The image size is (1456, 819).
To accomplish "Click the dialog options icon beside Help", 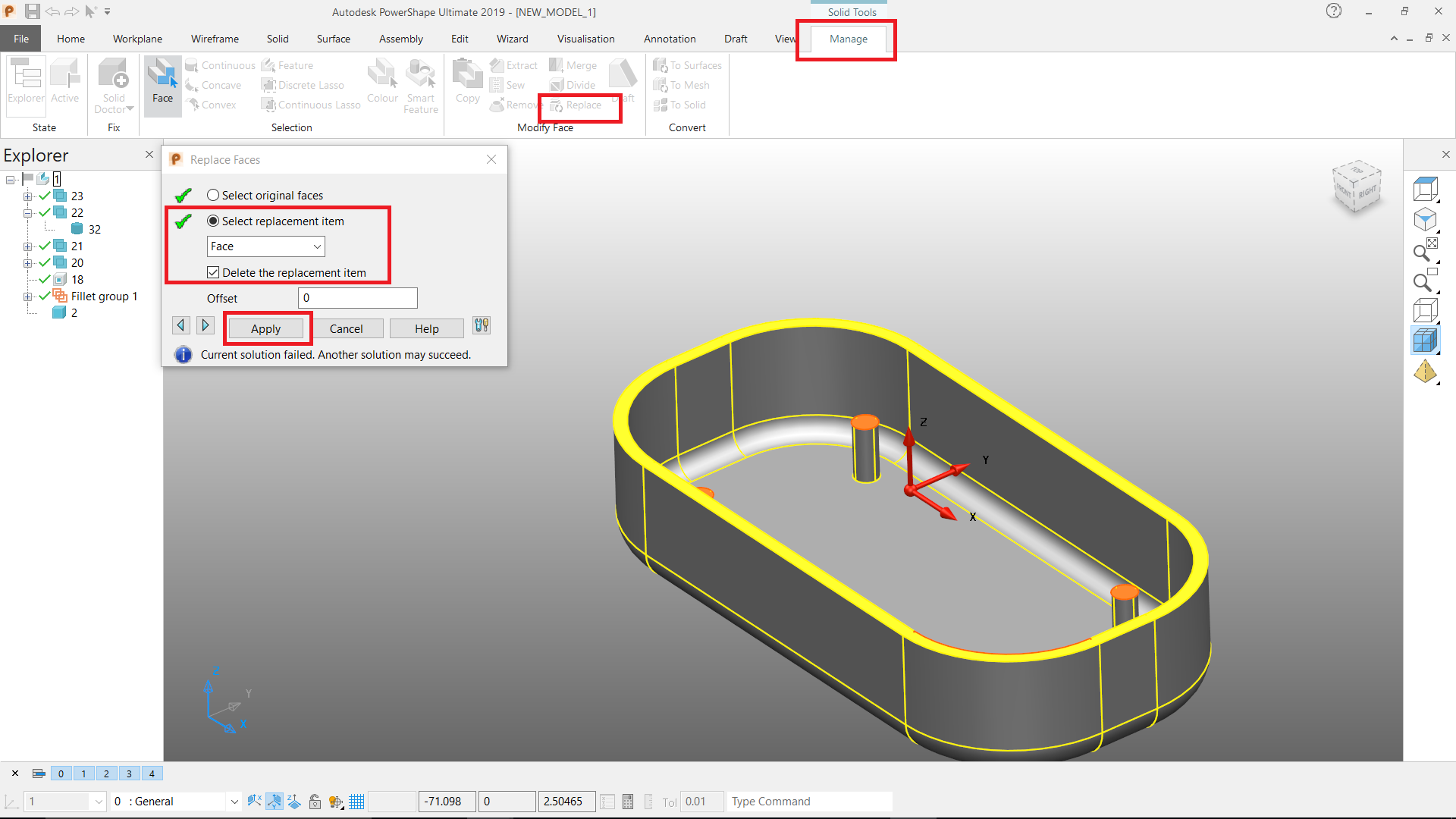I will pyautogui.click(x=482, y=326).
